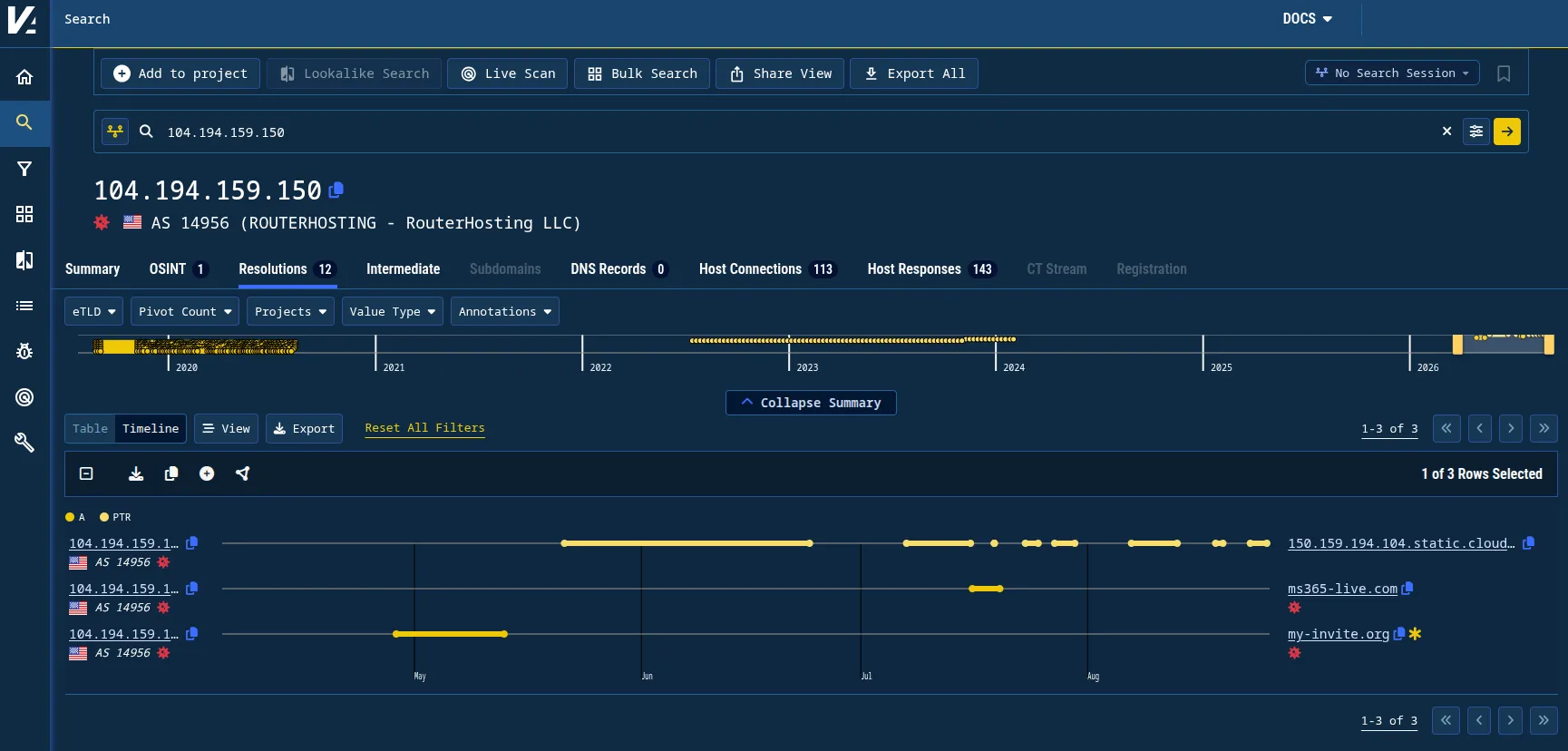Viewport: 1568px width, 751px height.
Task: Open the Pivot Count filter dropdown
Action: pyautogui.click(x=185, y=311)
